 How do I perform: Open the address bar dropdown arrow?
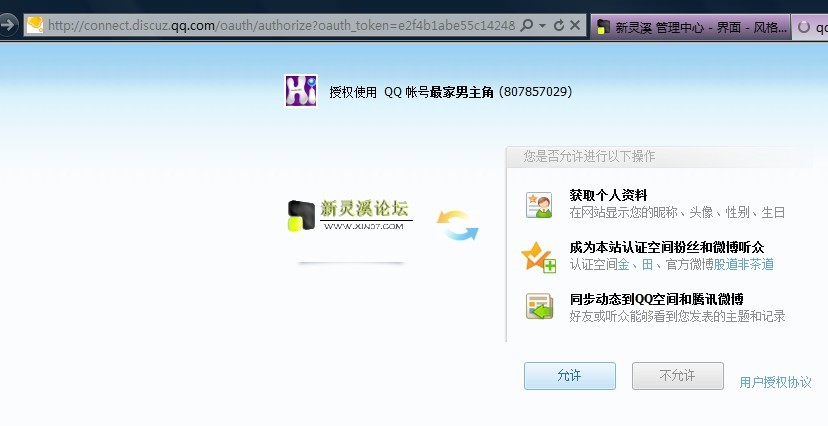pyautogui.click(x=542, y=25)
